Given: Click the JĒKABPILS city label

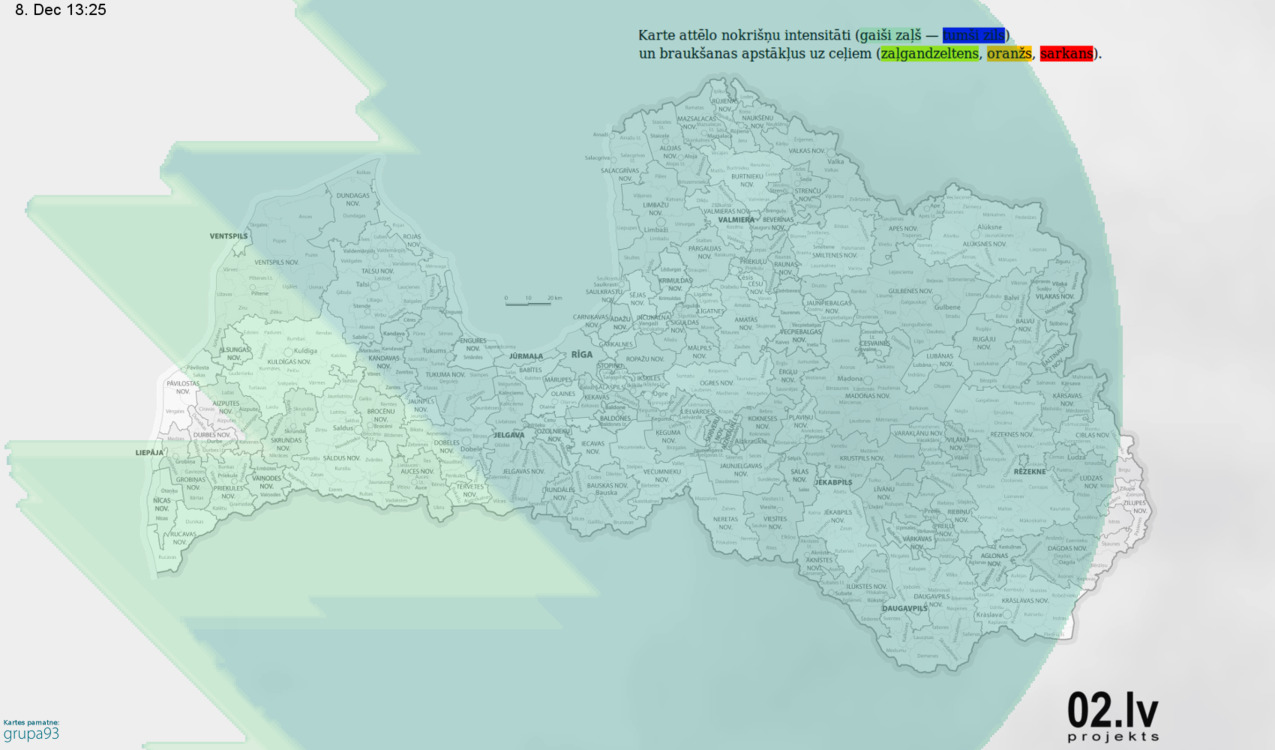Looking at the screenshot, I should (833, 482).
